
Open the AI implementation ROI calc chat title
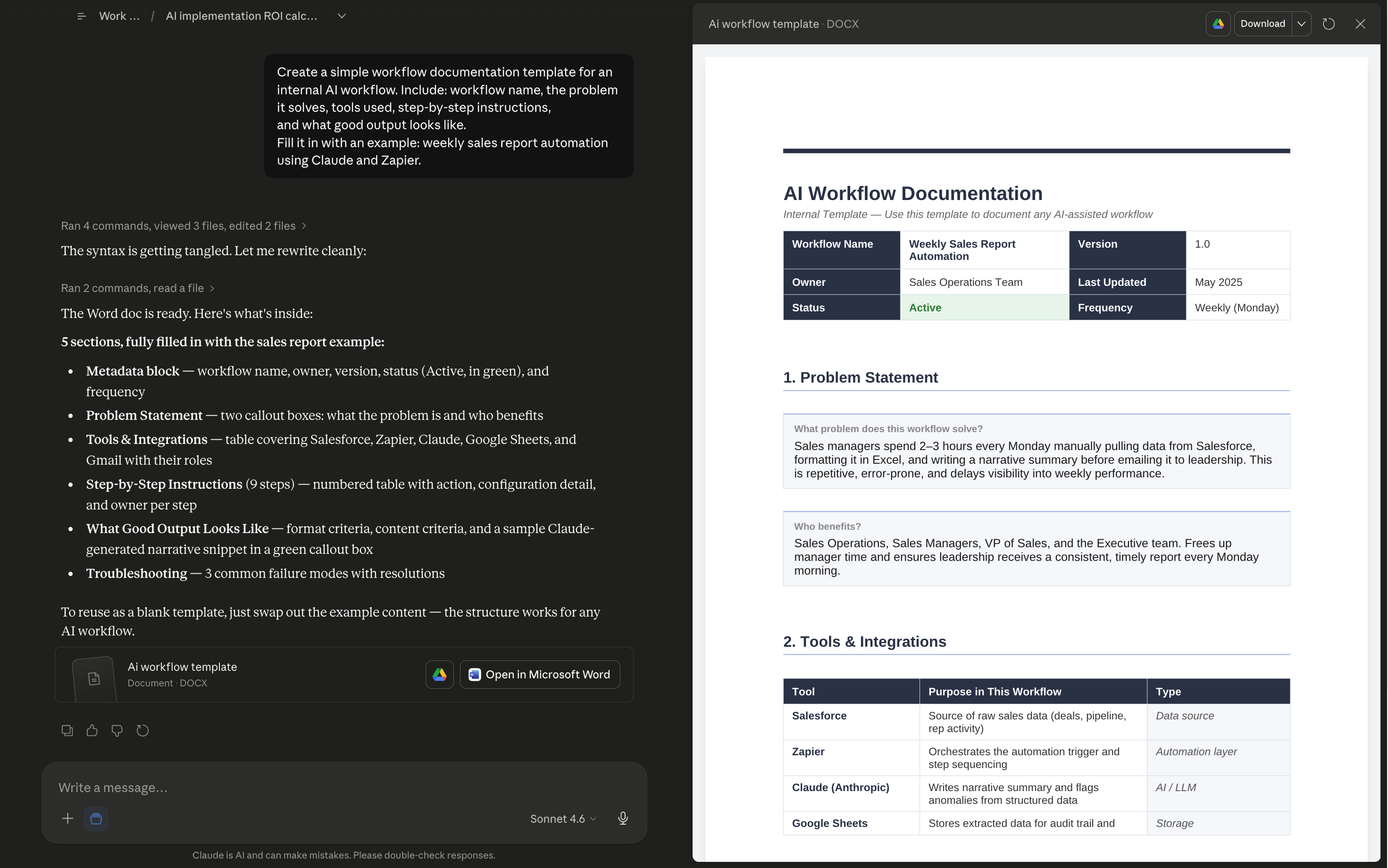[241, 16]
